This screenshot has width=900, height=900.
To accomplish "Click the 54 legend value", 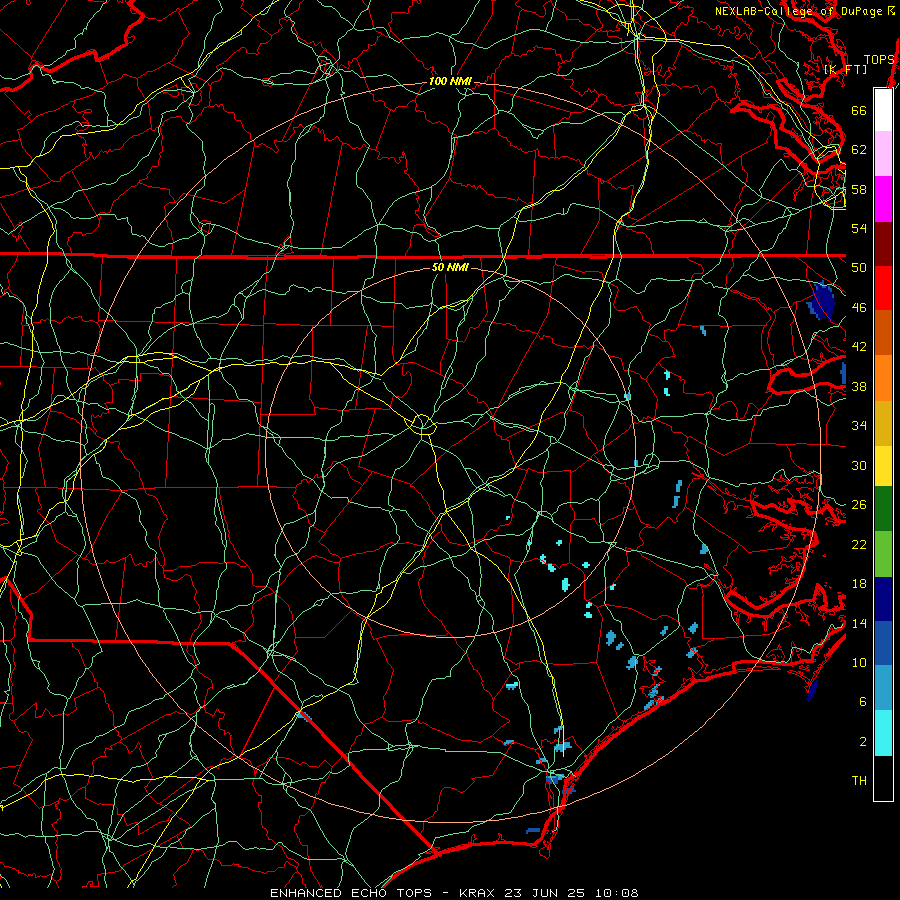I will pos(859,228).
